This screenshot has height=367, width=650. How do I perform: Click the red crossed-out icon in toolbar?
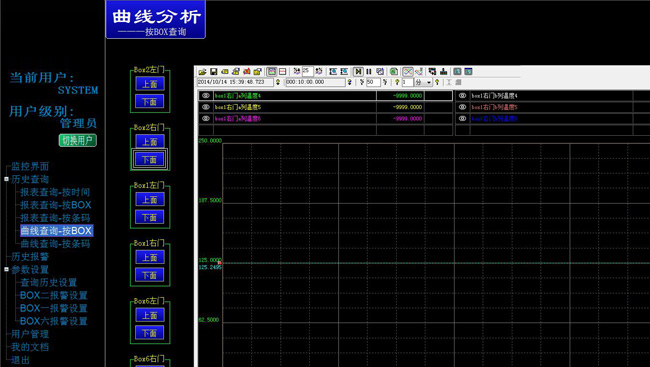(247, 72)
